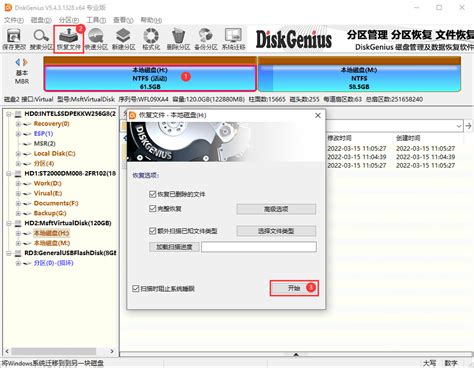Click the drive icon beside Recovery(0)
The width and height of the screenshot is (474, 368).
pos(27,124)
